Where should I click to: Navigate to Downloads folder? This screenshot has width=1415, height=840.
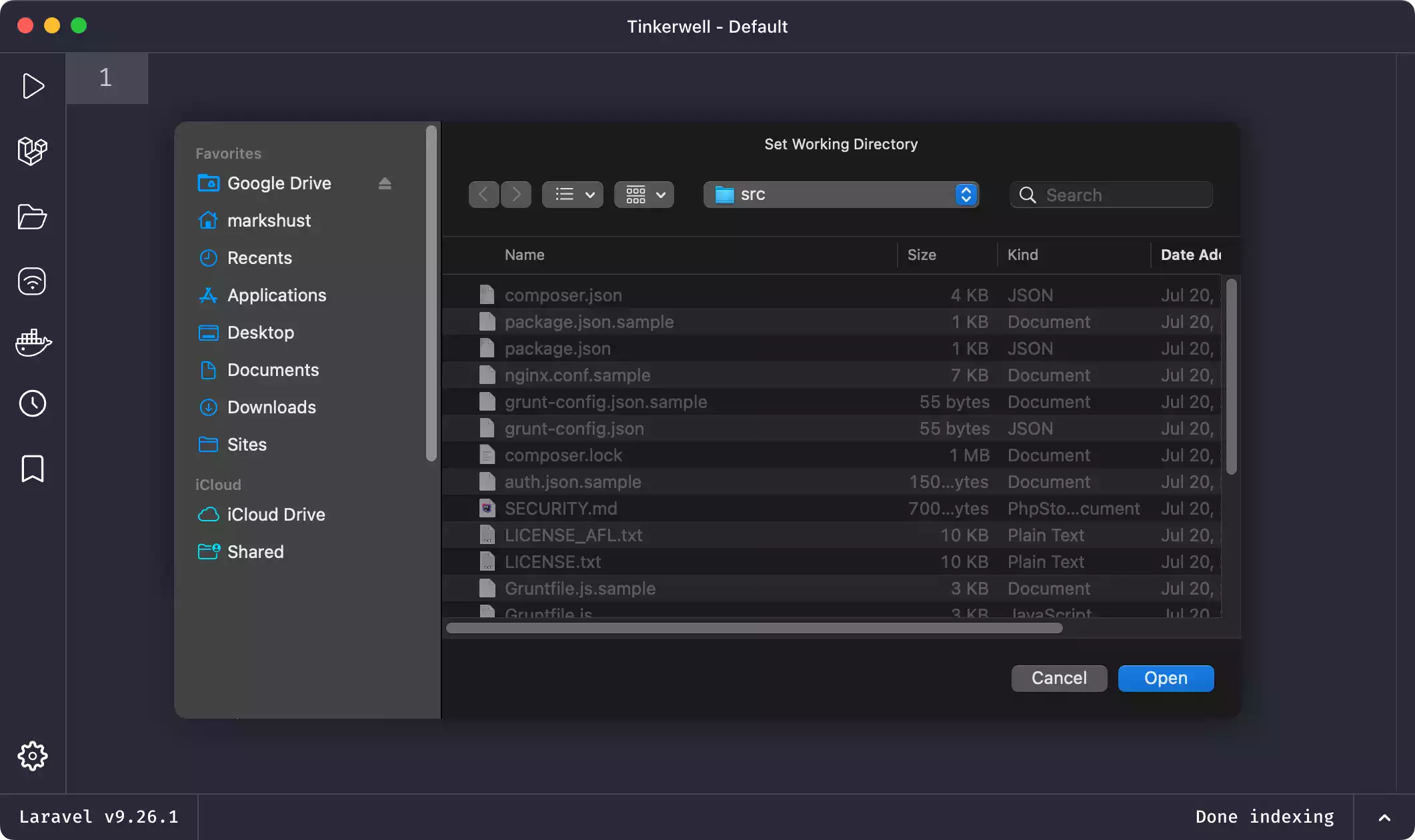(x=271, y=407)
